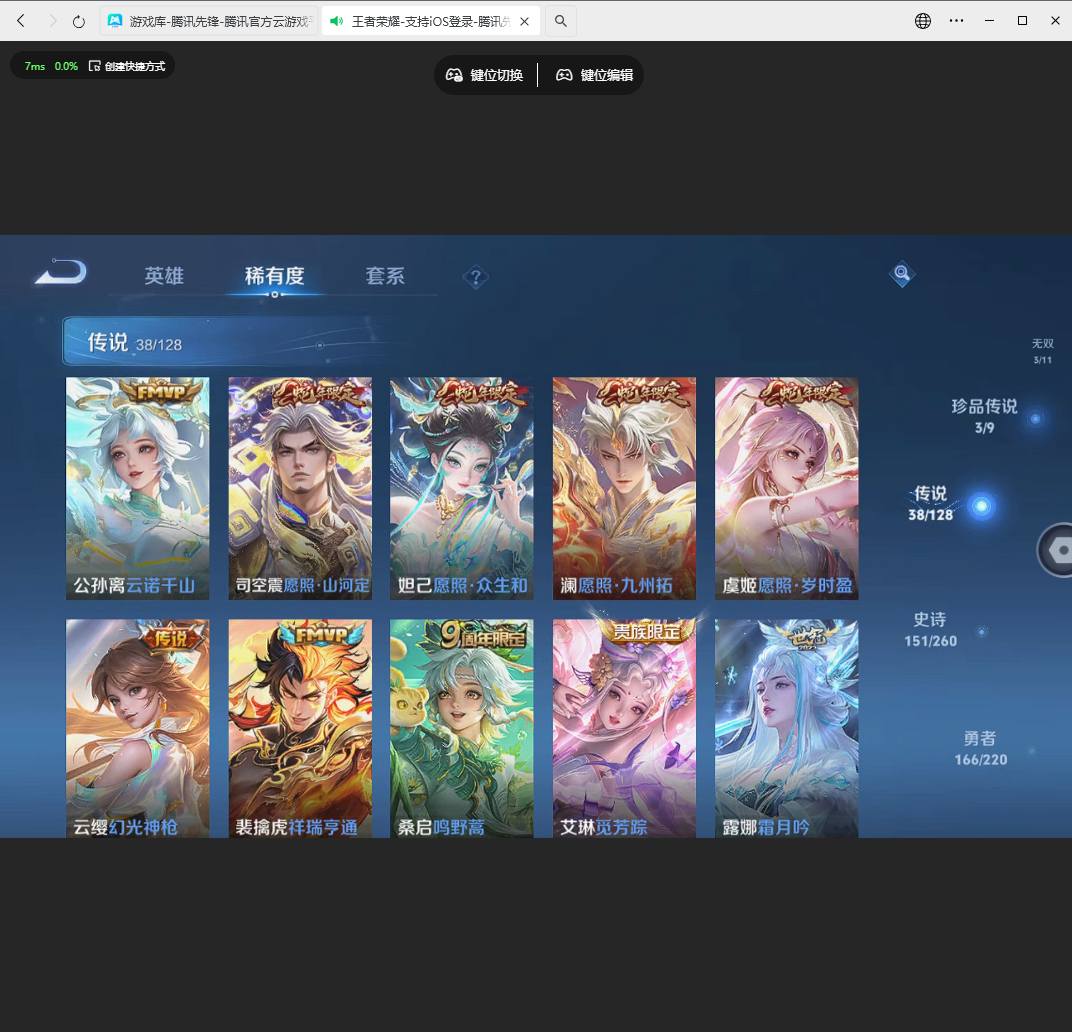This screenshot has width=1072, height=1032.
Task: Open the in-game search magnifier icon
Action: tap(901, 274)
